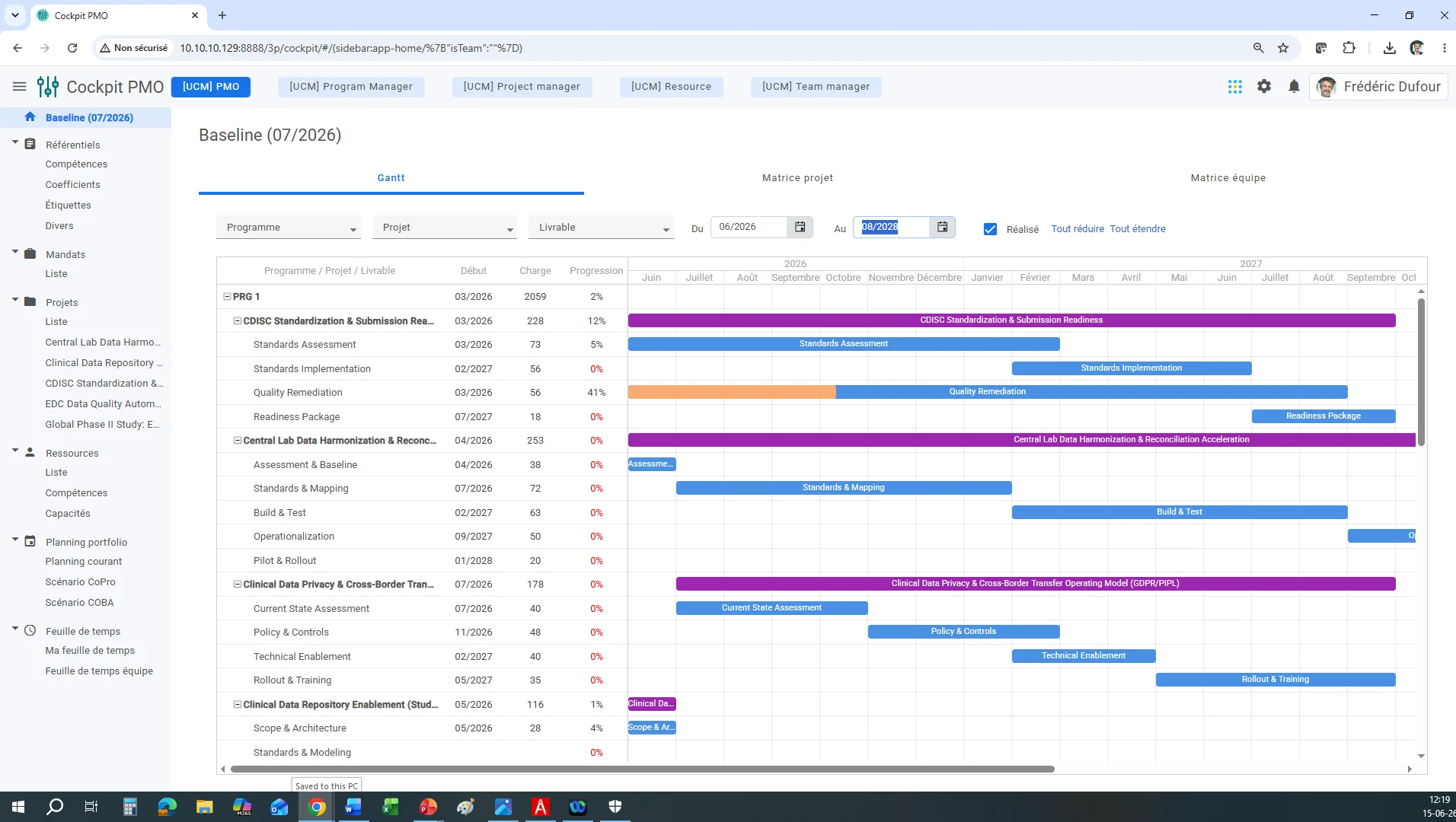The width and height of the screenshot is (1456, 822).
Task: Open the hamburger menu next to Cockpit PMO
Action: pyautogui.click(x=20, y=87)
